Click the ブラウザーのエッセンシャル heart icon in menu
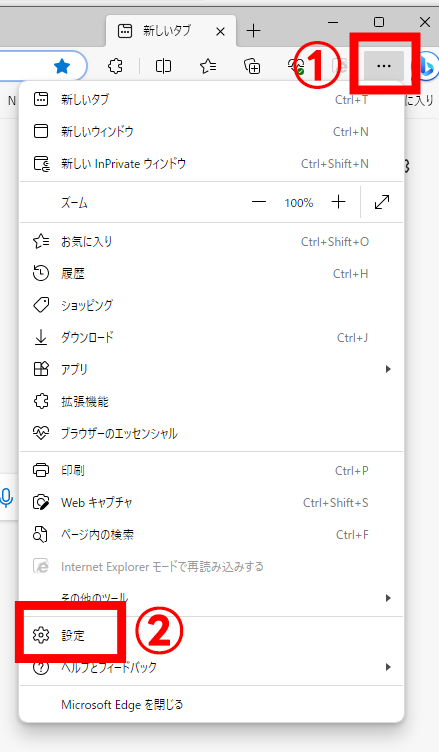 pos(41,434)
